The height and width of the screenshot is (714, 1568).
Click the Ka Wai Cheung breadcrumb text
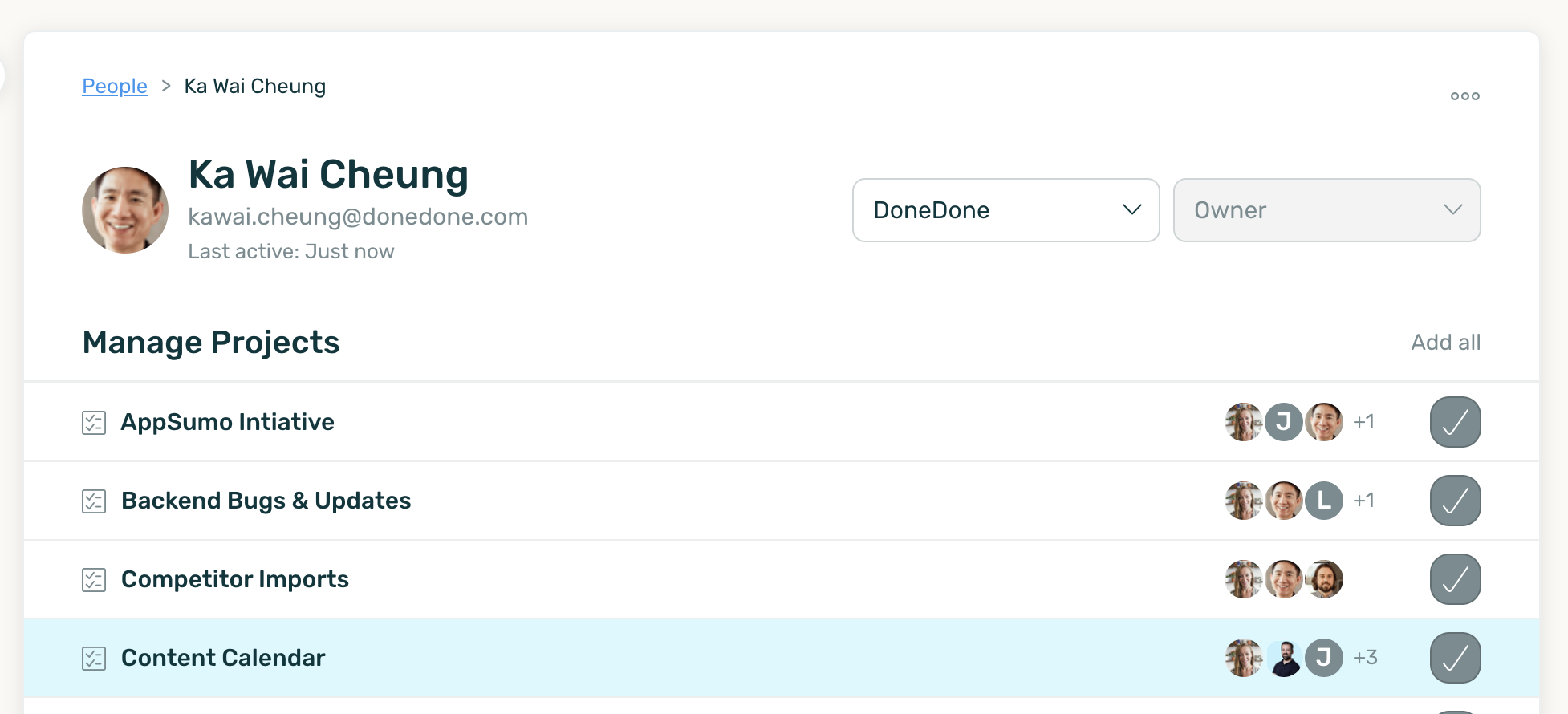tap(255, 86)
